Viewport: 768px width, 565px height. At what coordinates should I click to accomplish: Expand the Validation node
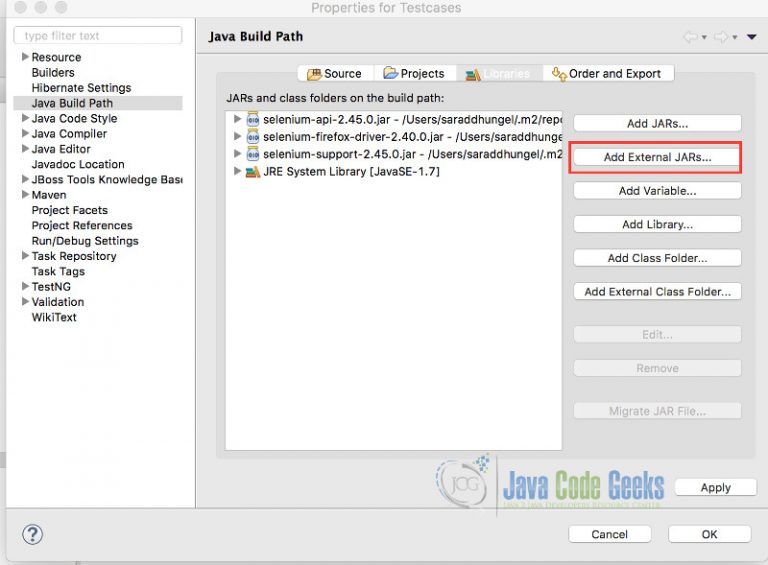pos(25,302)
